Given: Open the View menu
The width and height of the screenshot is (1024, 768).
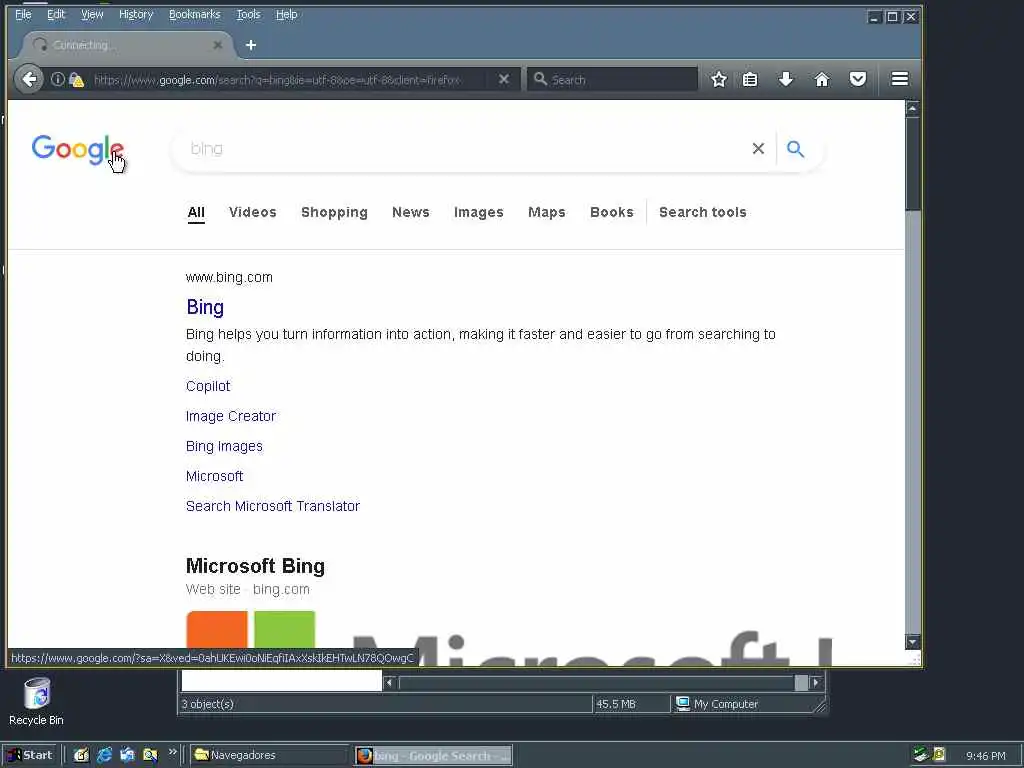Looking at the screenshot, I should click(92, 14).
